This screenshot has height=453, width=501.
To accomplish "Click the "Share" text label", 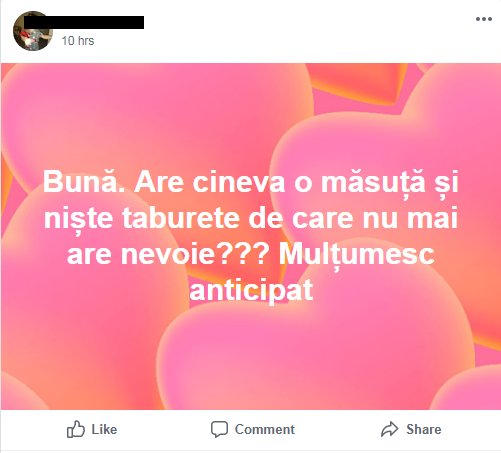I will click(x=423, y=429).
